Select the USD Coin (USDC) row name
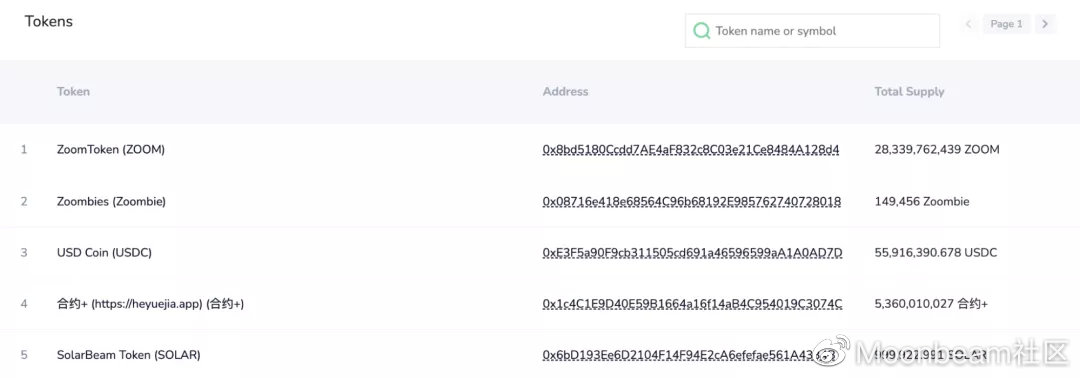The height and width of the screenshot is (378, 1080). (x=105, y=253)
